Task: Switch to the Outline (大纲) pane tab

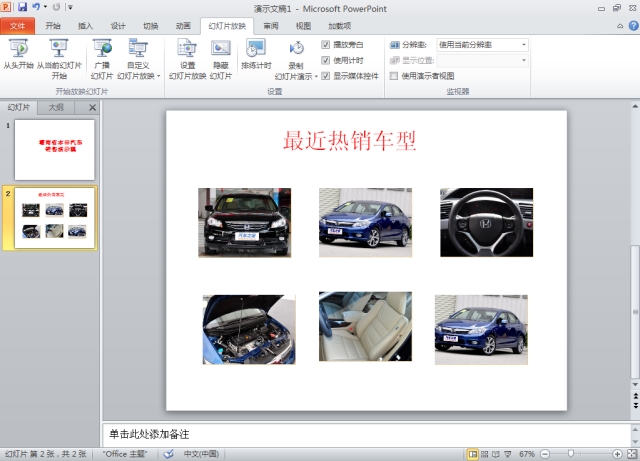Action: coord(57,107)
